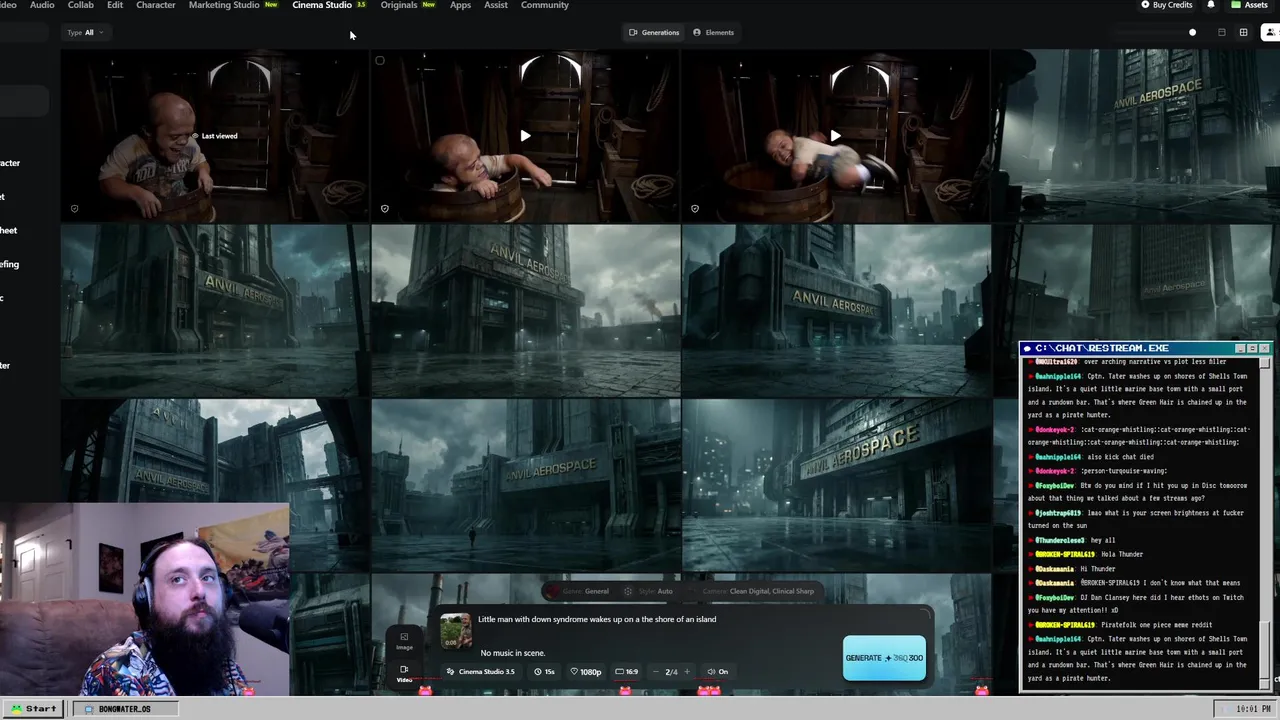This screenshot has width=1280, height=720.
Task: Click reference image thumbnail in prompt
Action: tap(456, 631)
